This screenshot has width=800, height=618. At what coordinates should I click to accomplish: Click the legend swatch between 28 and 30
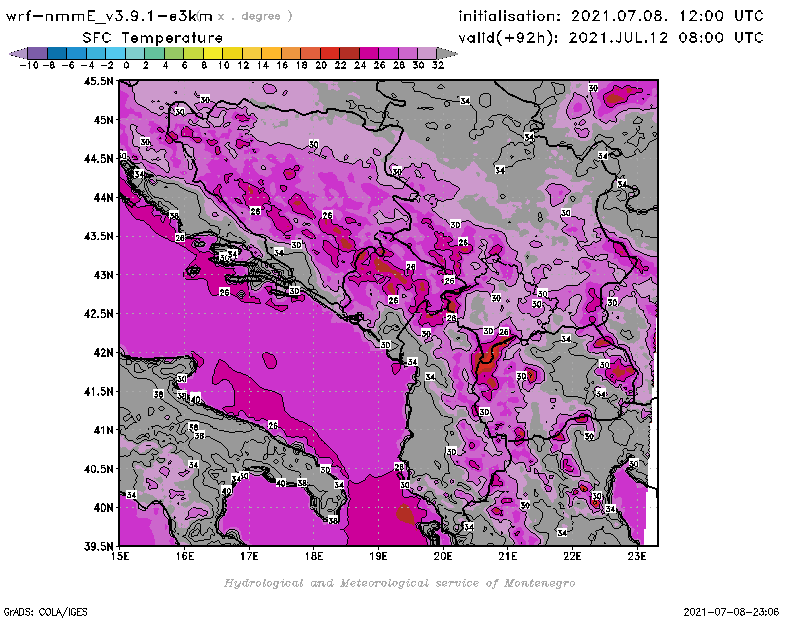408,53
